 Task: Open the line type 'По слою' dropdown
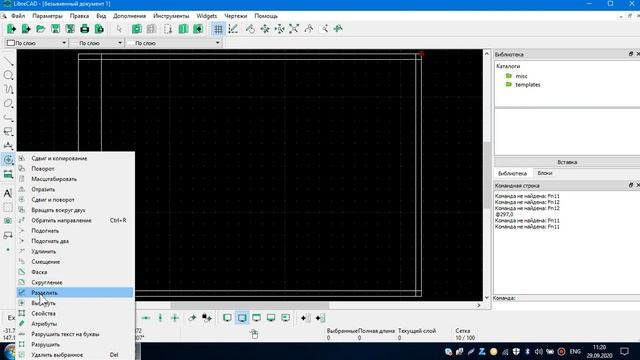tap(173, 43)
